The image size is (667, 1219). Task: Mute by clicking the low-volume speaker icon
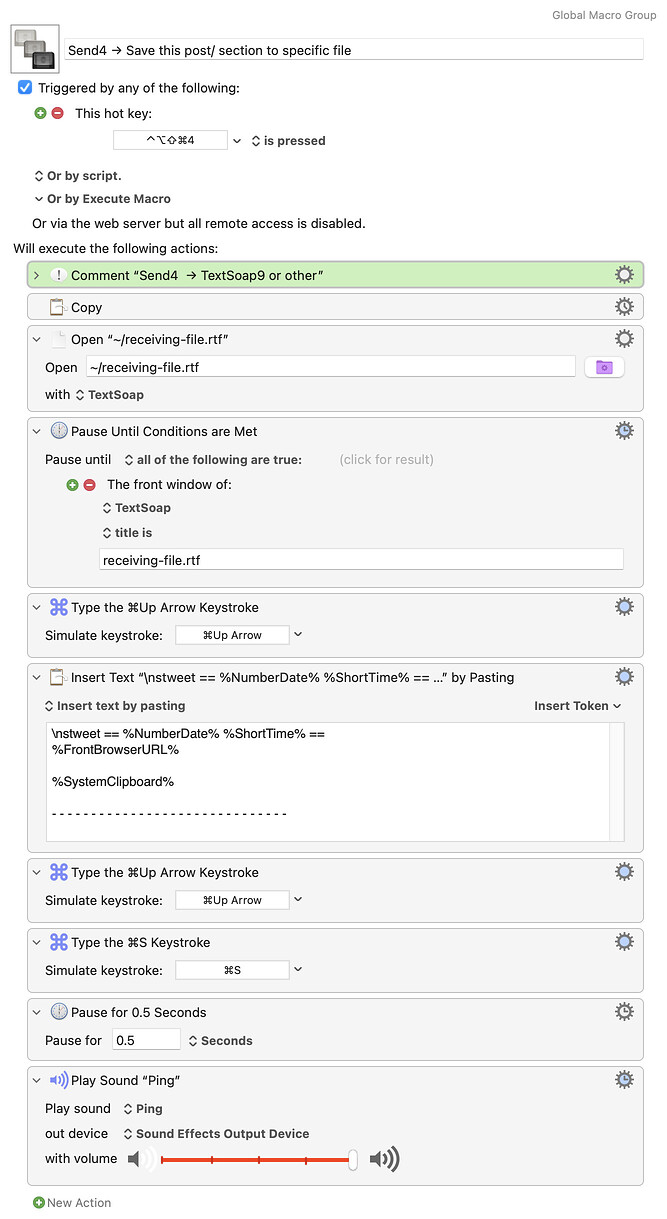coord(140,1158)
